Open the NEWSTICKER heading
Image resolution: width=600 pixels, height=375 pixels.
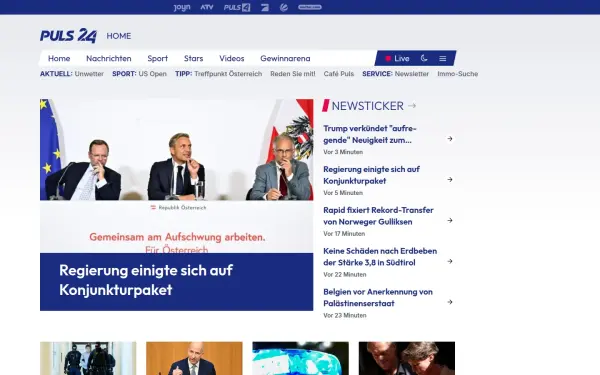(367, 106)
